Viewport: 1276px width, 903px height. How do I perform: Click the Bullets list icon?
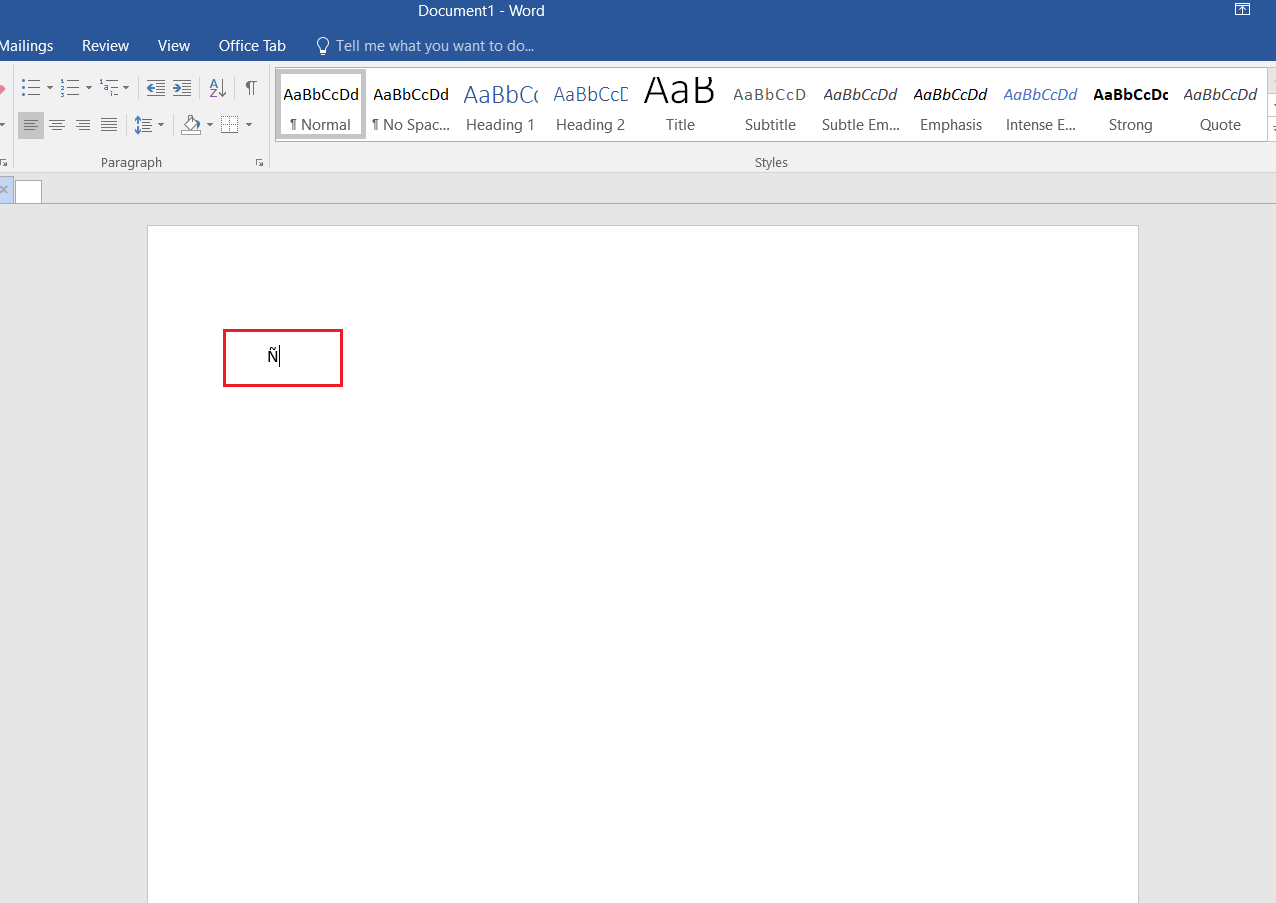(x=31, y=88)
